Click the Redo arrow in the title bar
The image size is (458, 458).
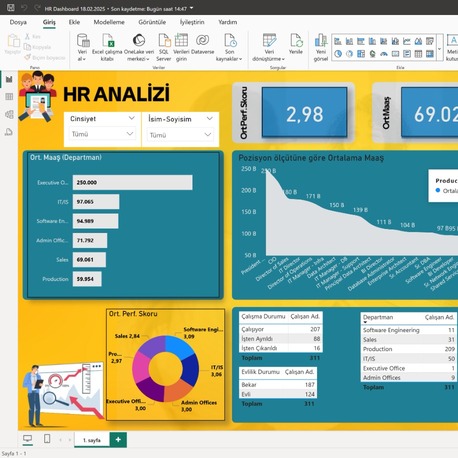pos(37,8)
